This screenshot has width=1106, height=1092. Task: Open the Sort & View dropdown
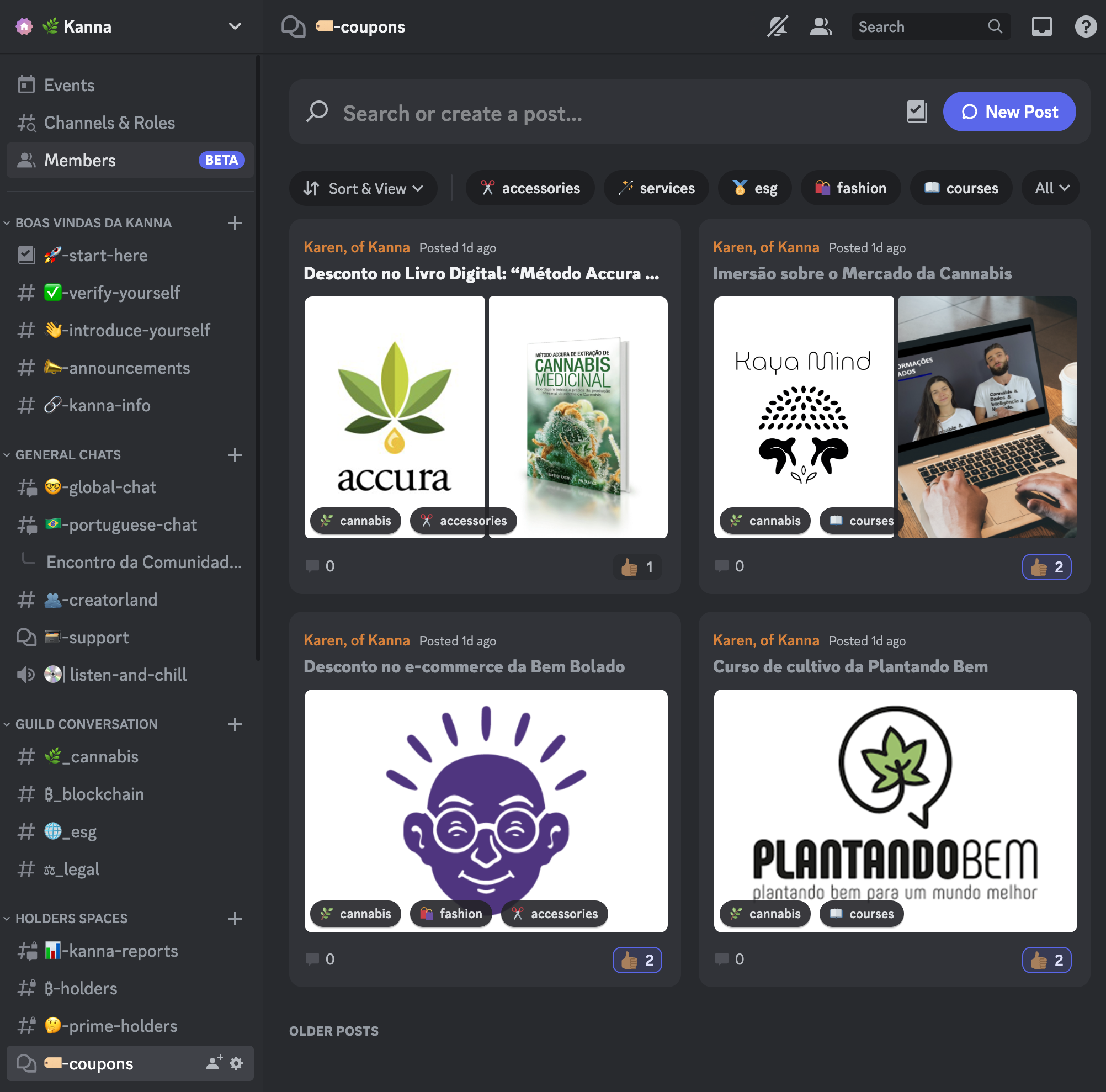tap(363, 188)
